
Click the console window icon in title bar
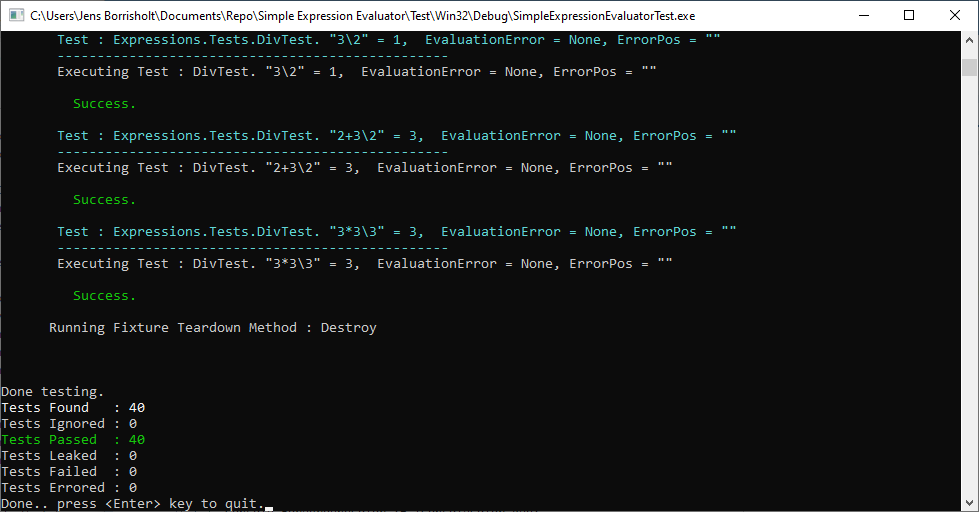(x=17, y=15)
